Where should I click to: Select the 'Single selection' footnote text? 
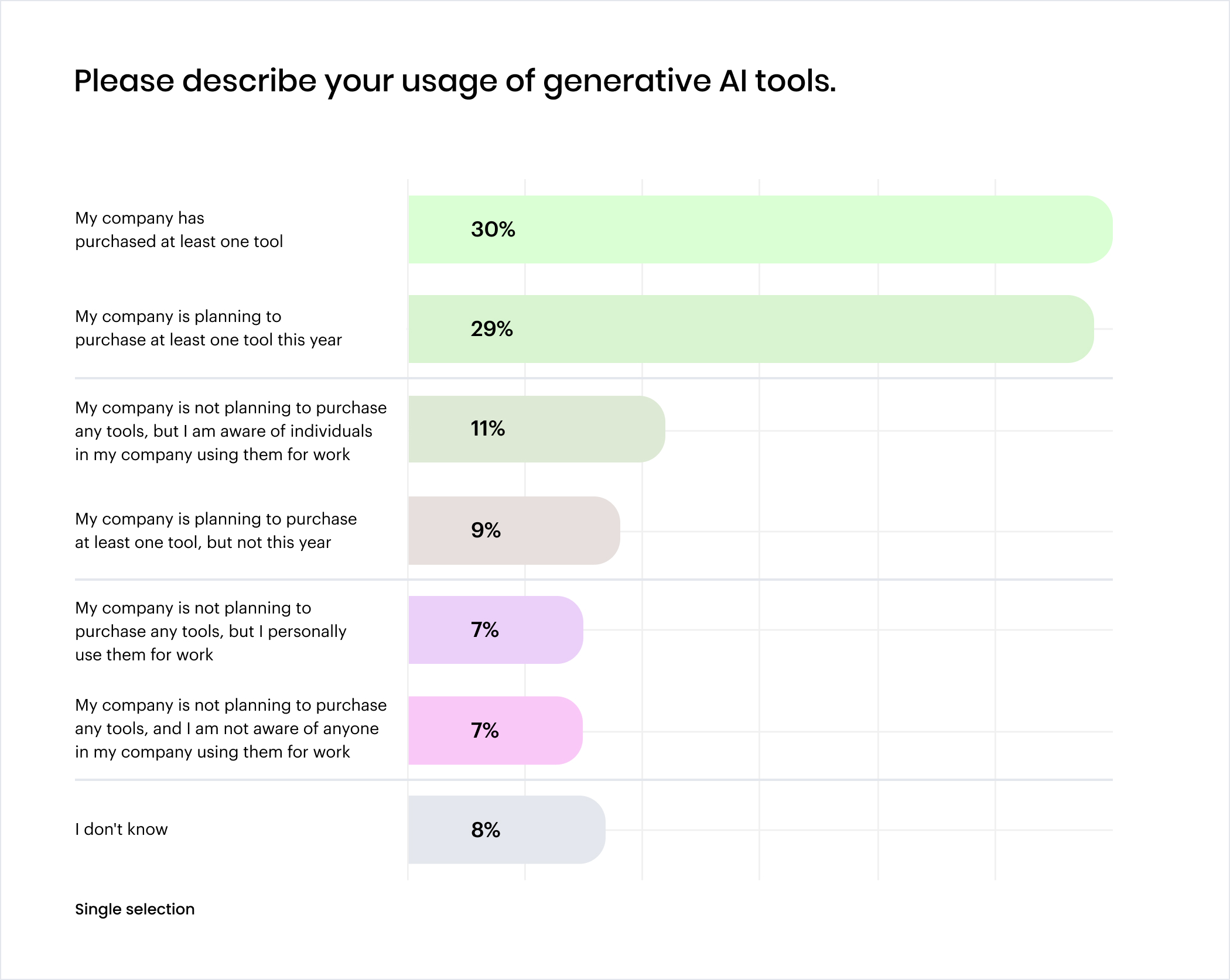[135, 909]
